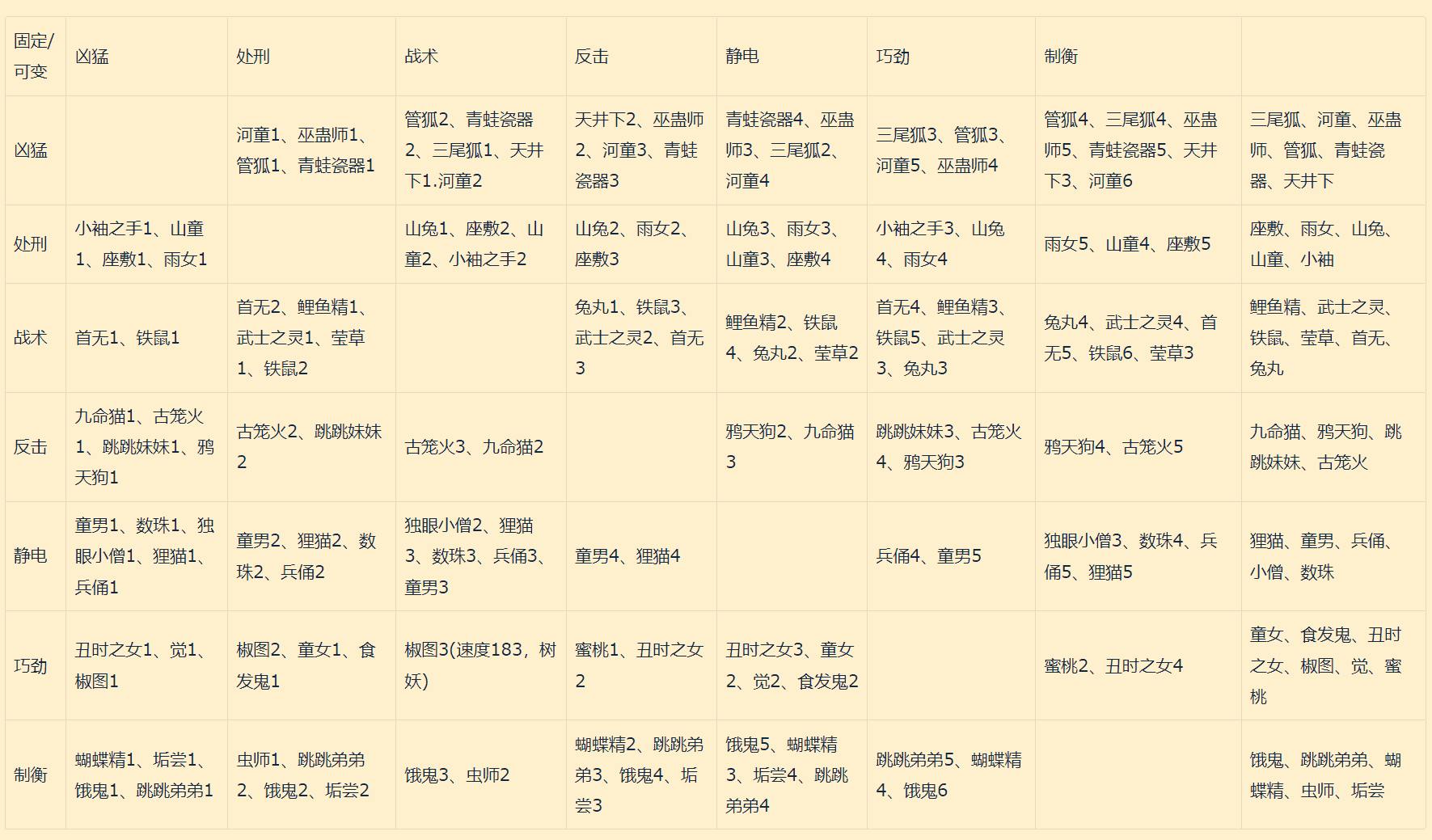Select the cell "蜜桃2、丑时之女4"

pyautogui.click(x=1138, y=665)
